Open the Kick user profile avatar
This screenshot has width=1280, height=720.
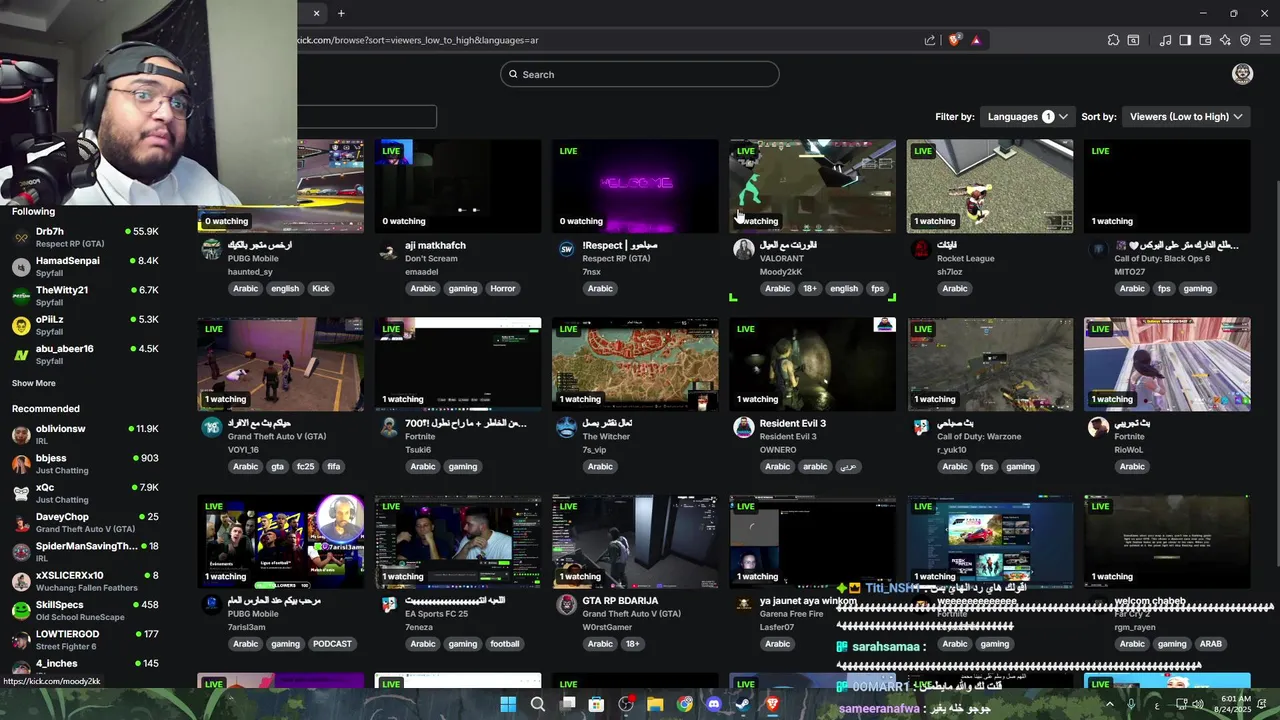(x=1242, y=74)
